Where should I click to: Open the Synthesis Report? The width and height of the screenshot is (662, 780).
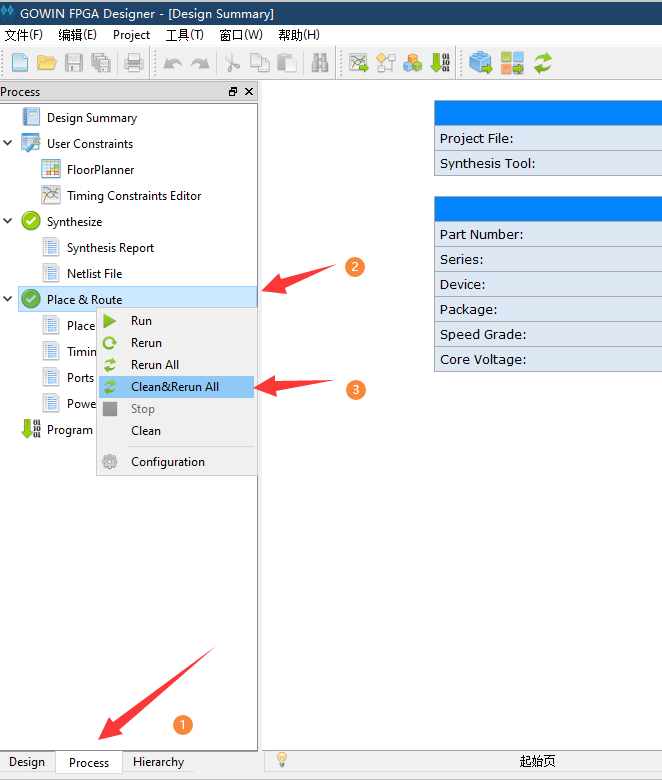coord(110,248)
